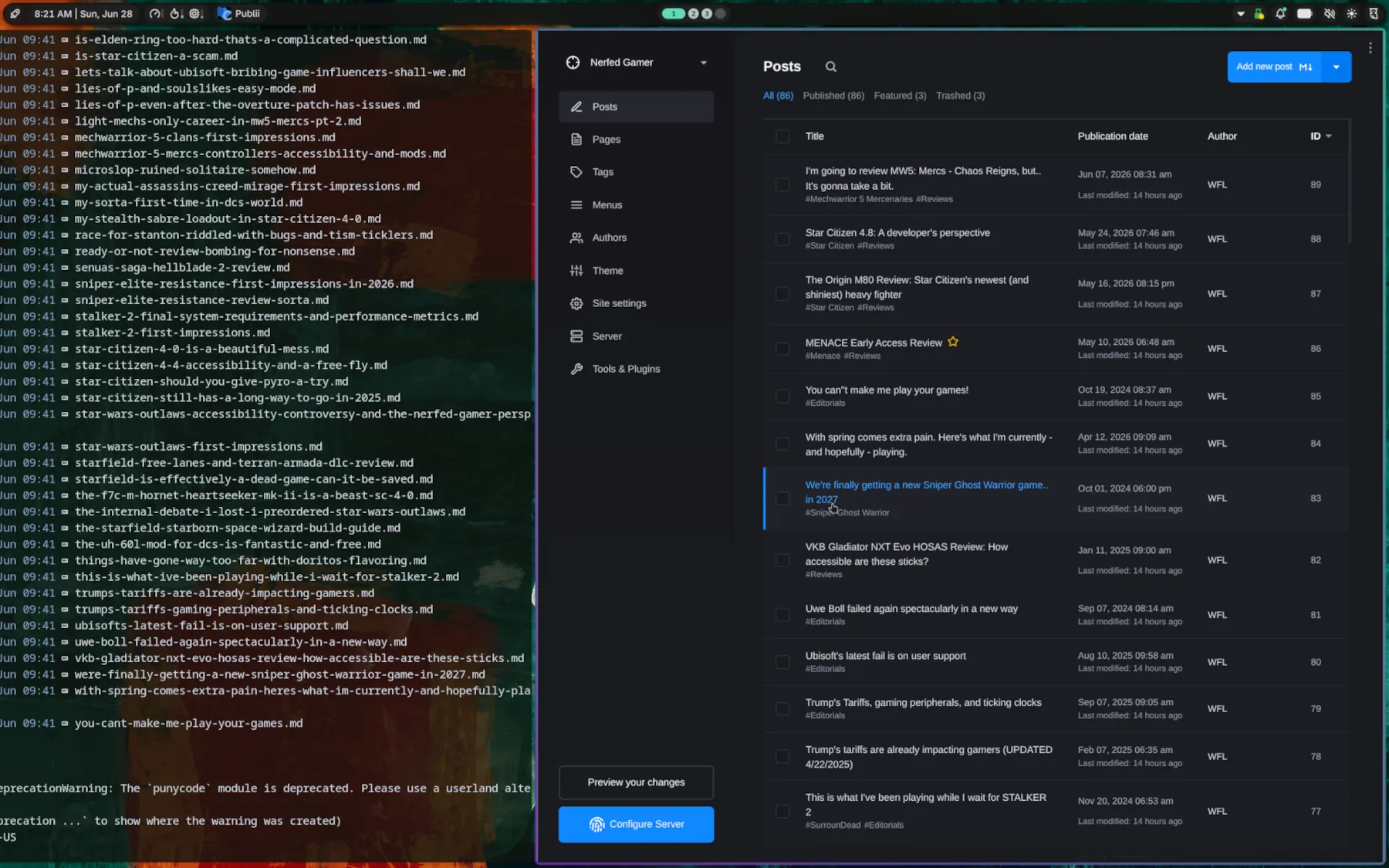Open the three-dot menu at window top right

pyautogui.click(x=1370, y=48)
